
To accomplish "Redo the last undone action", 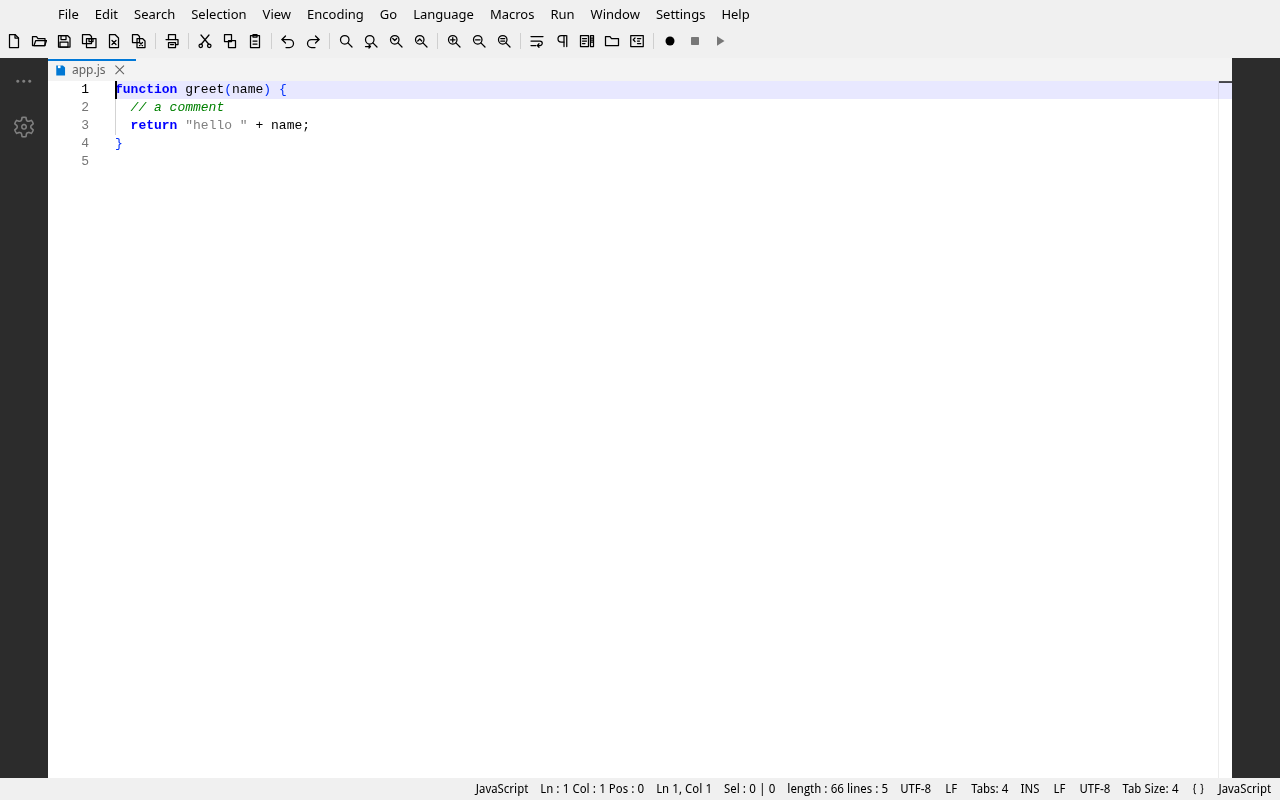I will (313, 41).
